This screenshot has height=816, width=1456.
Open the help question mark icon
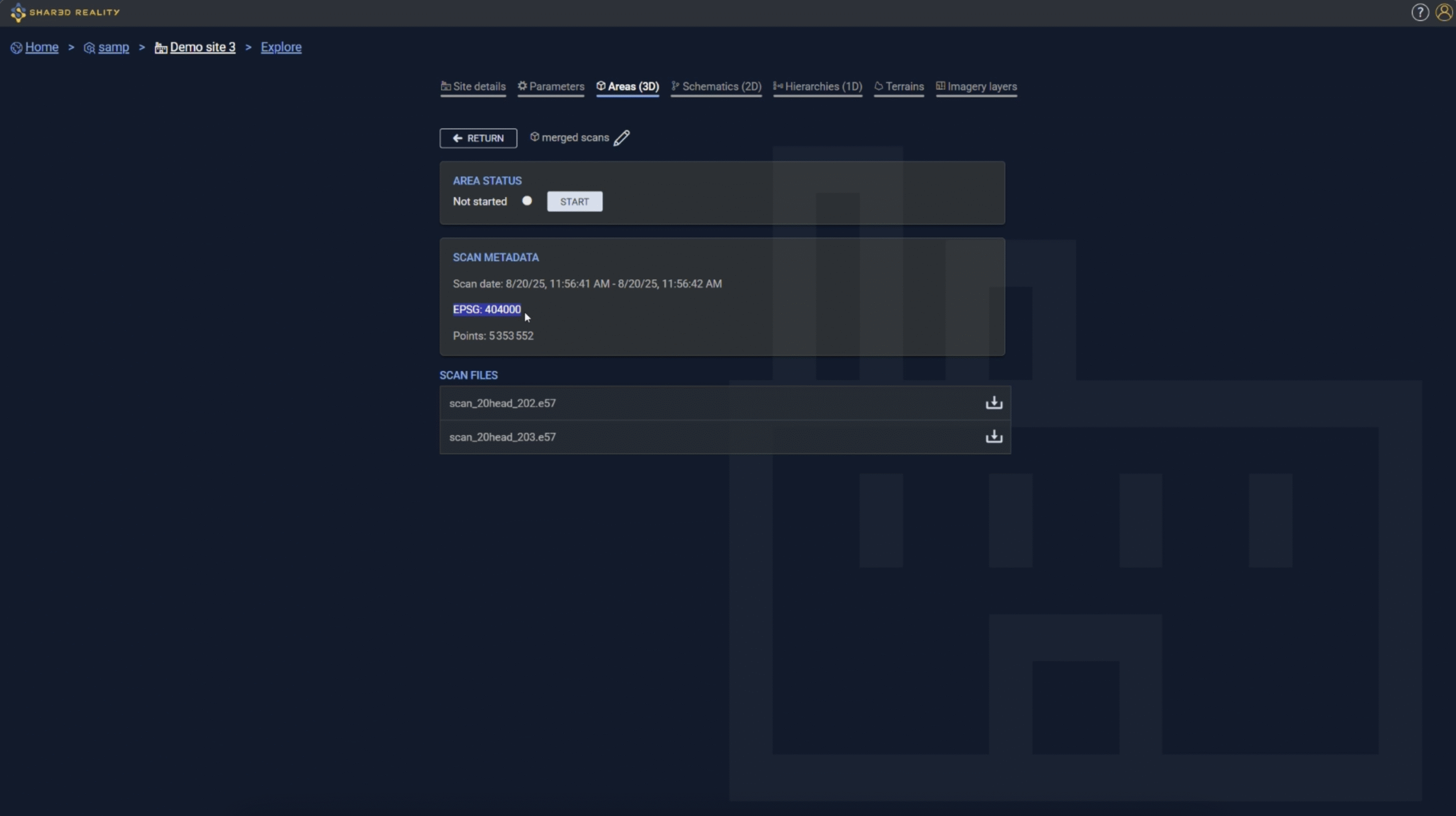pos(1420,12)
